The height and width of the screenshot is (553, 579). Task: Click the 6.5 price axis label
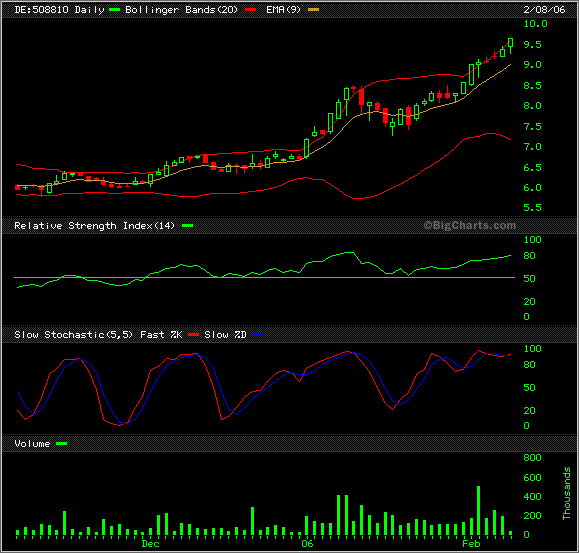click(532, 167)
